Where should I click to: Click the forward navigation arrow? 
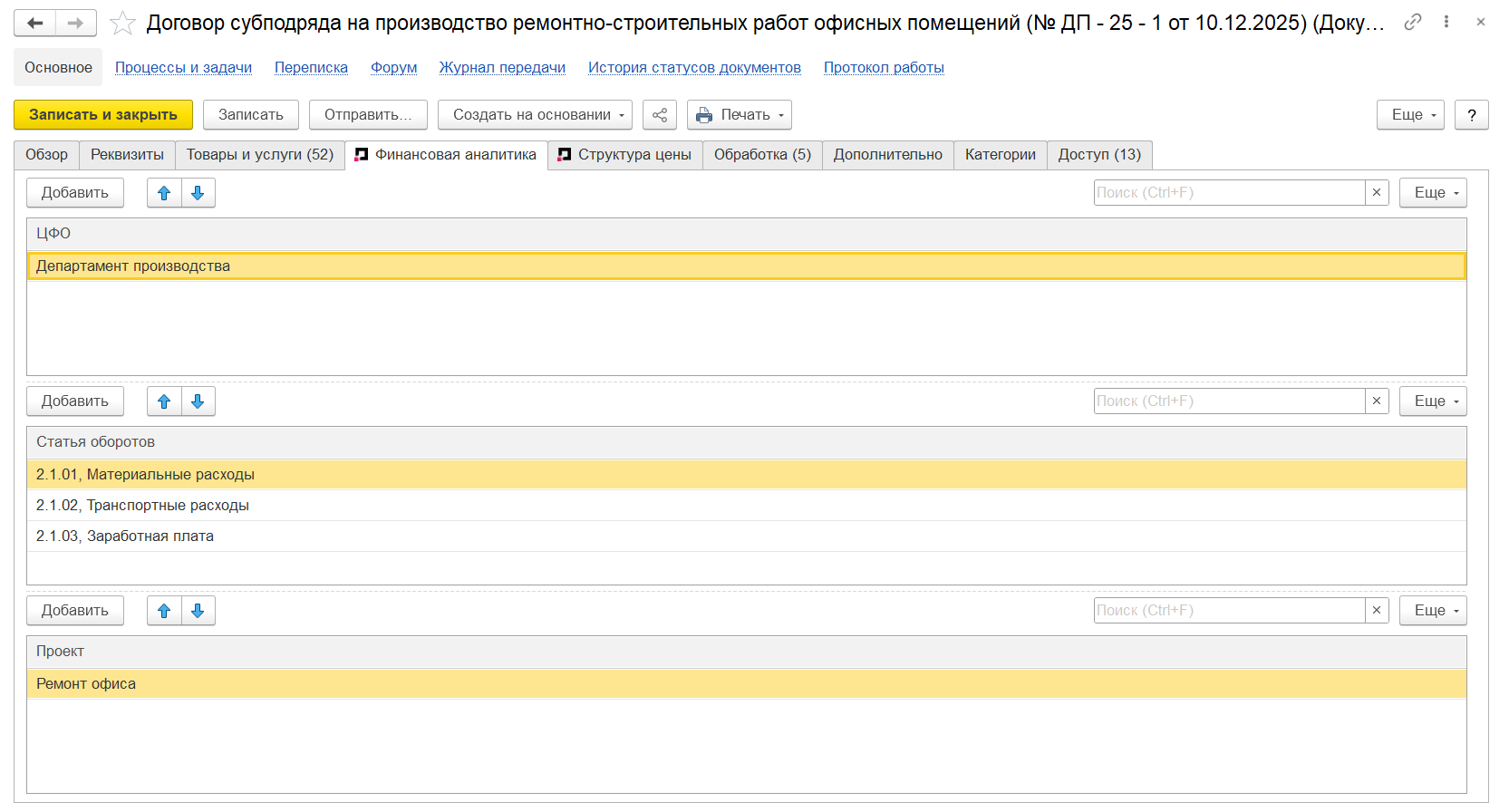(x=76, y=23)
